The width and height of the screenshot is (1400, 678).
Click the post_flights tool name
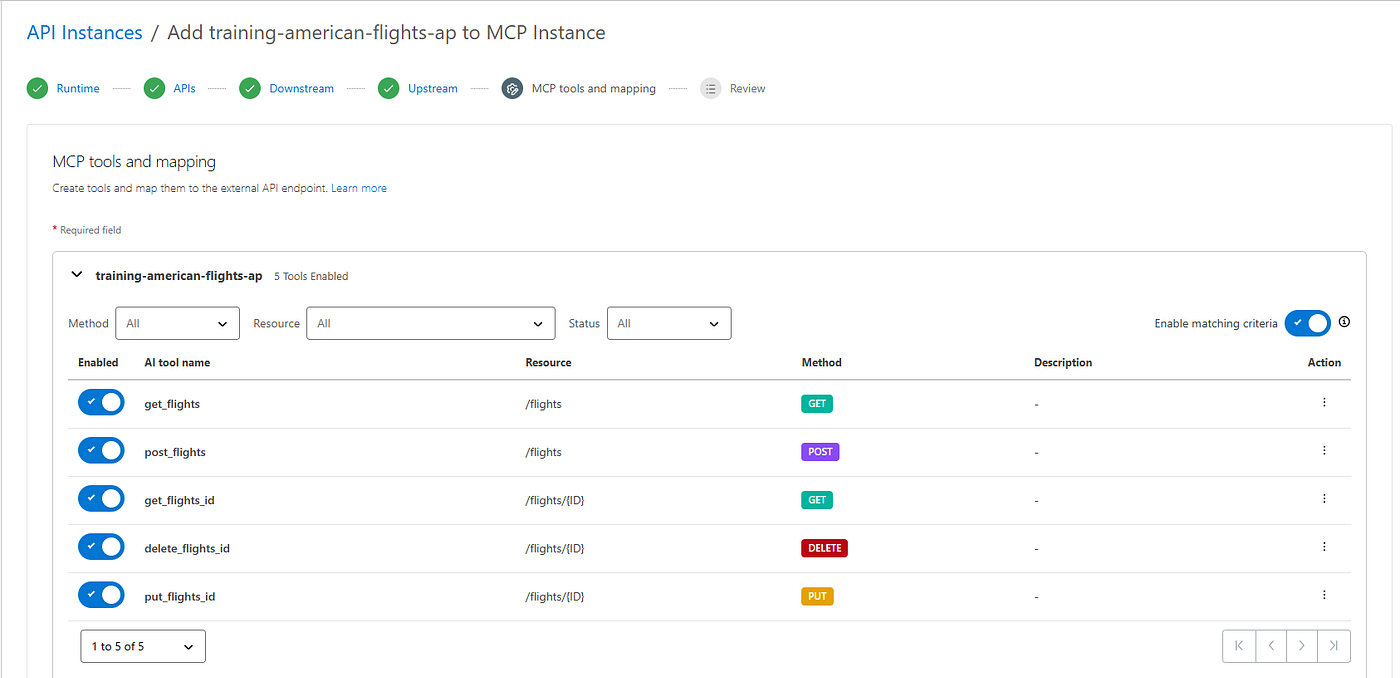point(175,452)
